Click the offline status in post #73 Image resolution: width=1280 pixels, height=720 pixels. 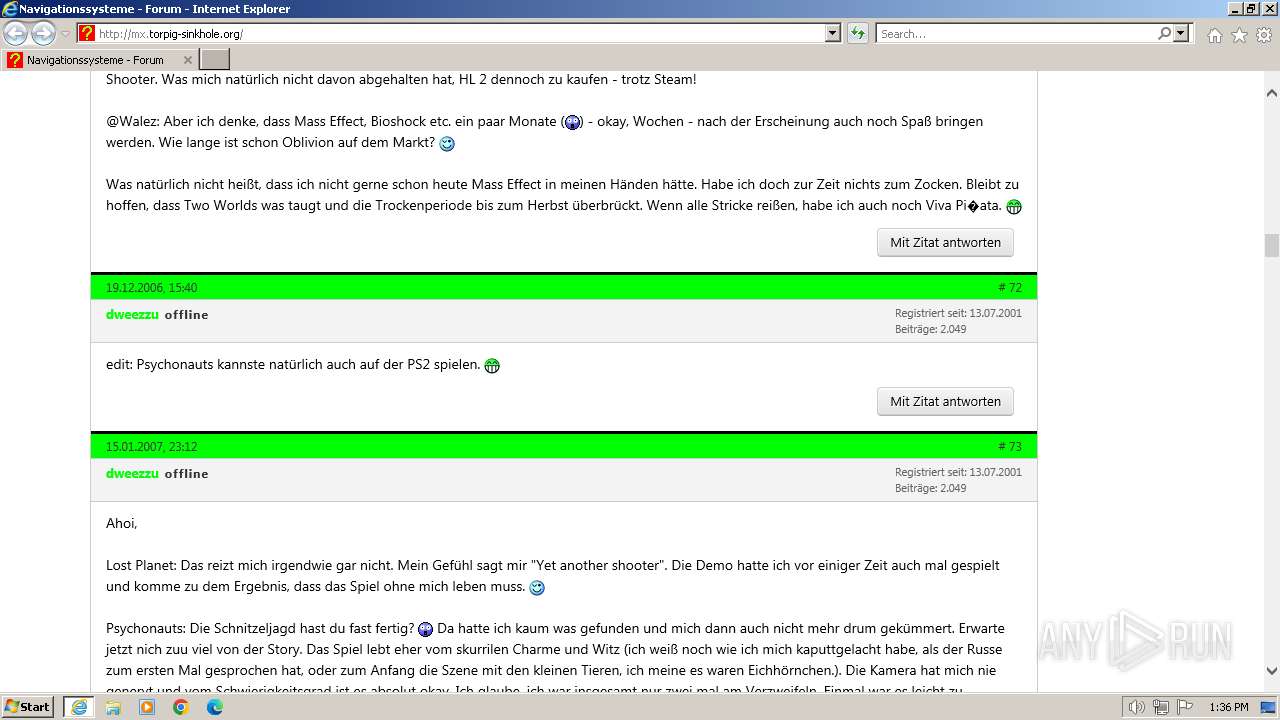coord(187,473)
